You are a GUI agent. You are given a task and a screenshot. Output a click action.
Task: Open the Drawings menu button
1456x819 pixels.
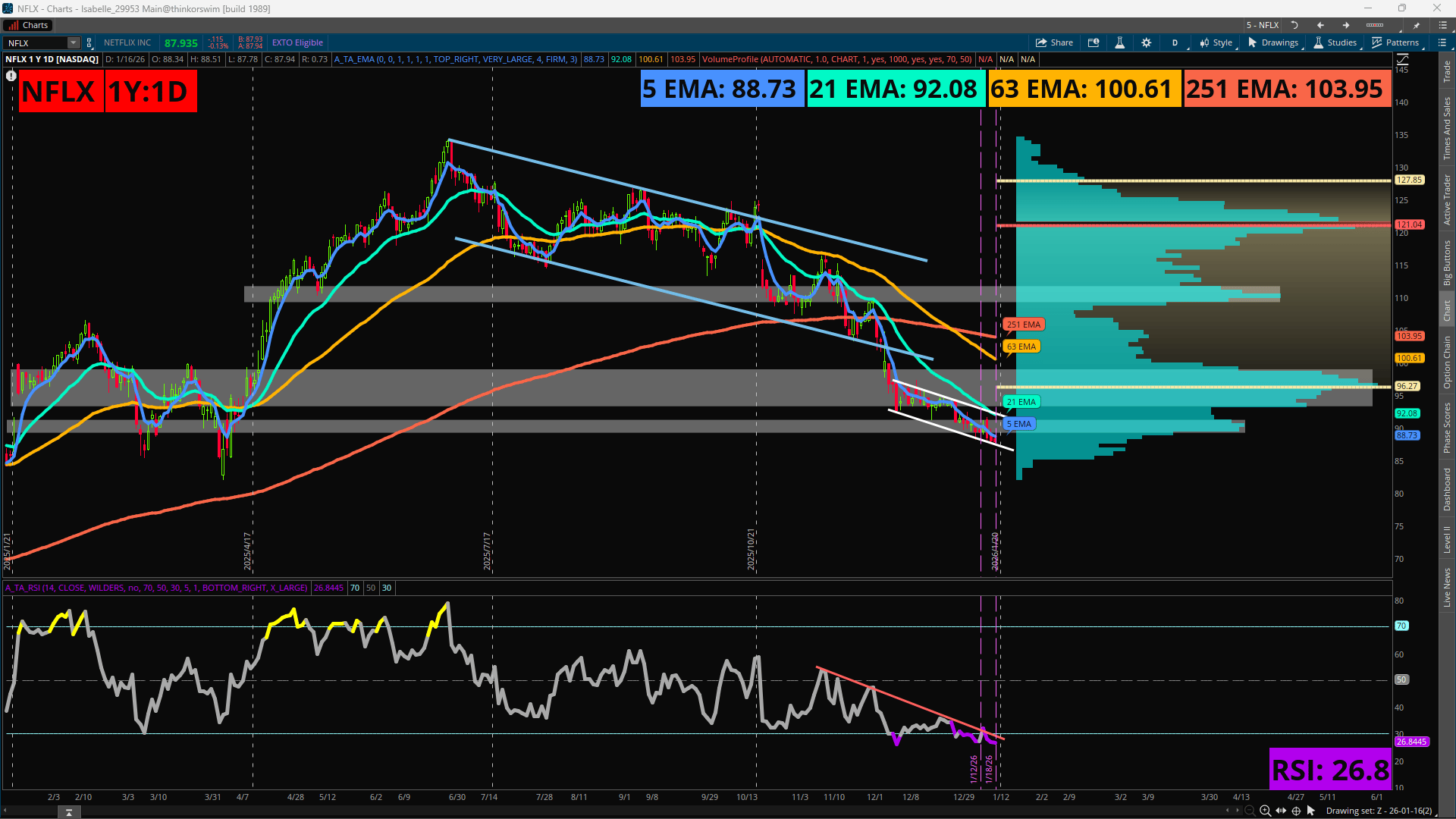pos(1273,42)
